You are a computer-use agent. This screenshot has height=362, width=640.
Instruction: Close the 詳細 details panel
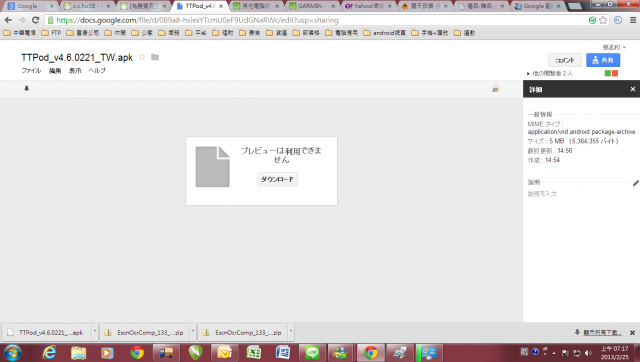[633, 89]
